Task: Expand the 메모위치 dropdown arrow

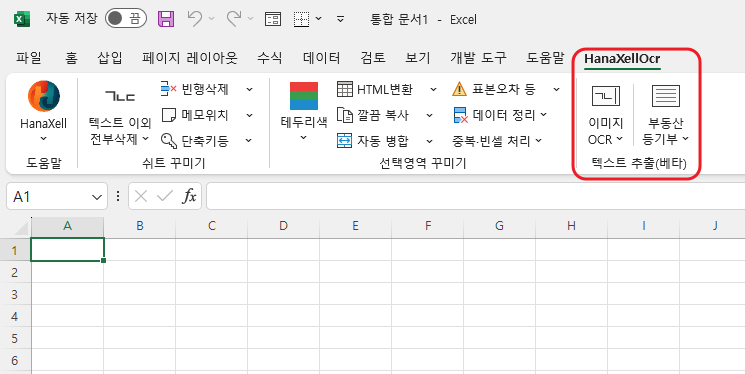Action: [x=249, y=115]
